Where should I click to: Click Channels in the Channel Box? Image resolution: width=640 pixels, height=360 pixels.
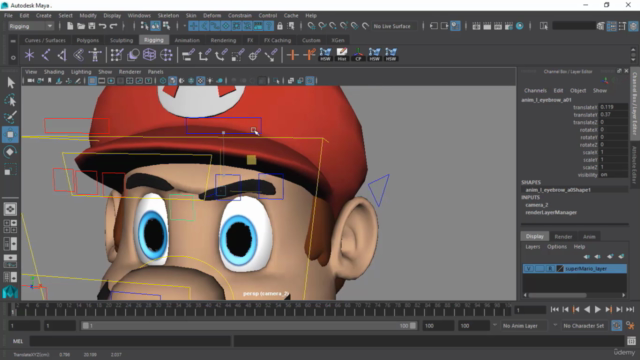point(535,91)
